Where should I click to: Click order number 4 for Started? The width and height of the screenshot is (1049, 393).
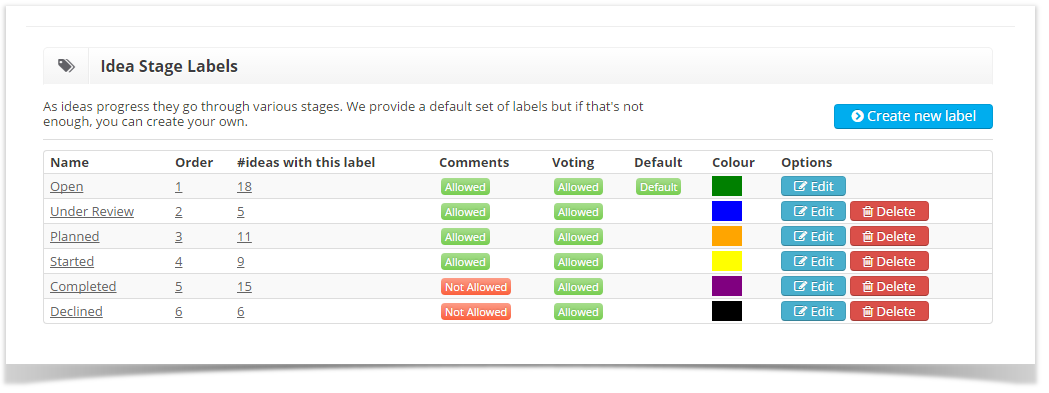tap(179, 262)
